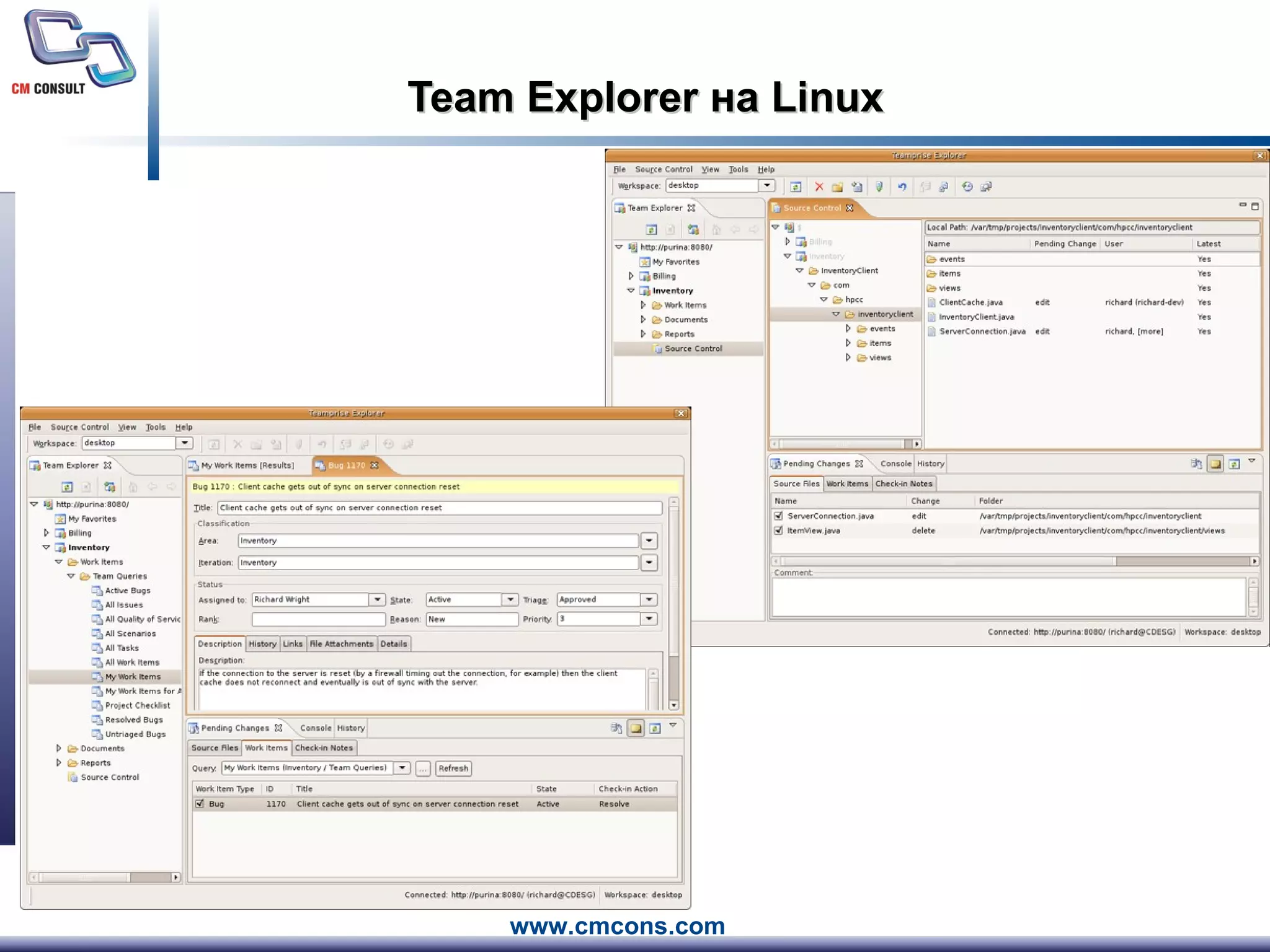Switch to the My Work Items [Results] tab
Viewport: 1270px width, 952px height.
(247, 465)
